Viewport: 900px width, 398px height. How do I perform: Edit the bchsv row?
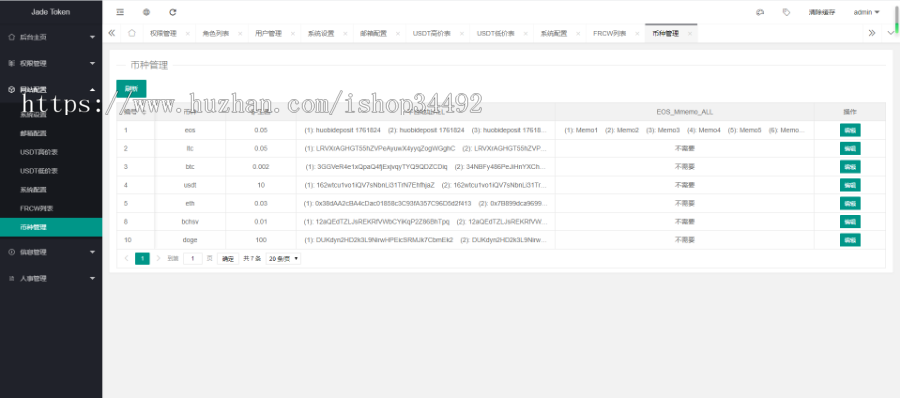849,222
